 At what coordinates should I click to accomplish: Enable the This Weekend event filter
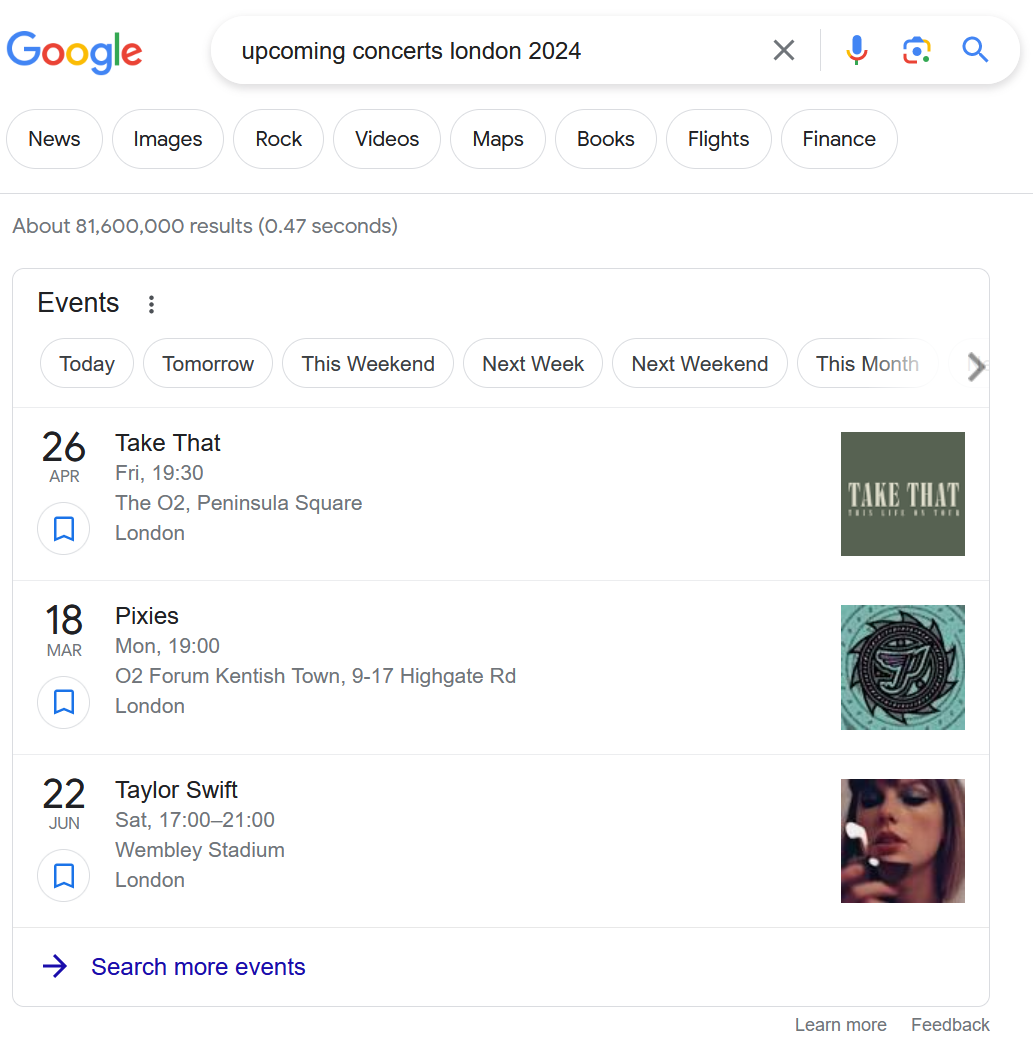point(367,363)
